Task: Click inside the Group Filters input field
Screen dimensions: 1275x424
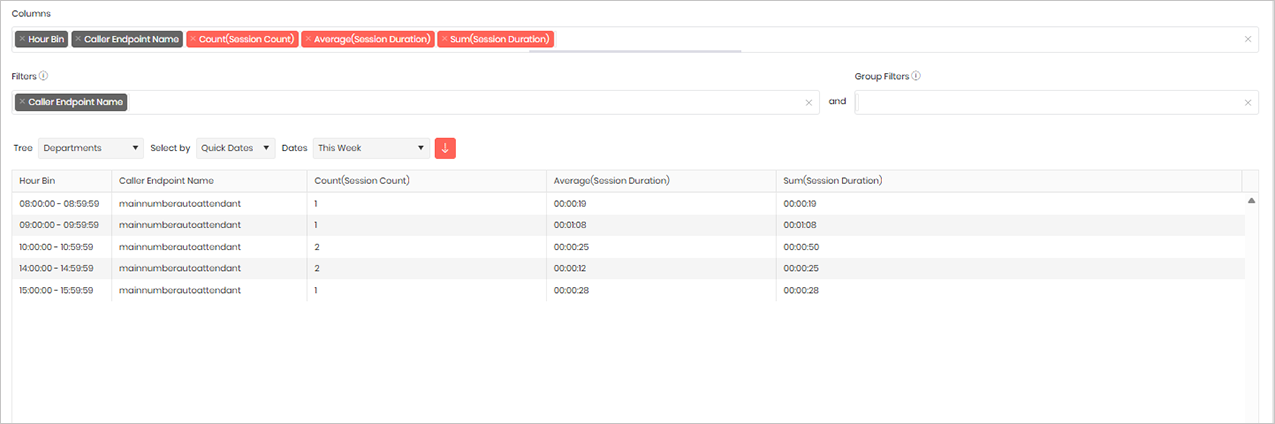Action: (1057, 102)
